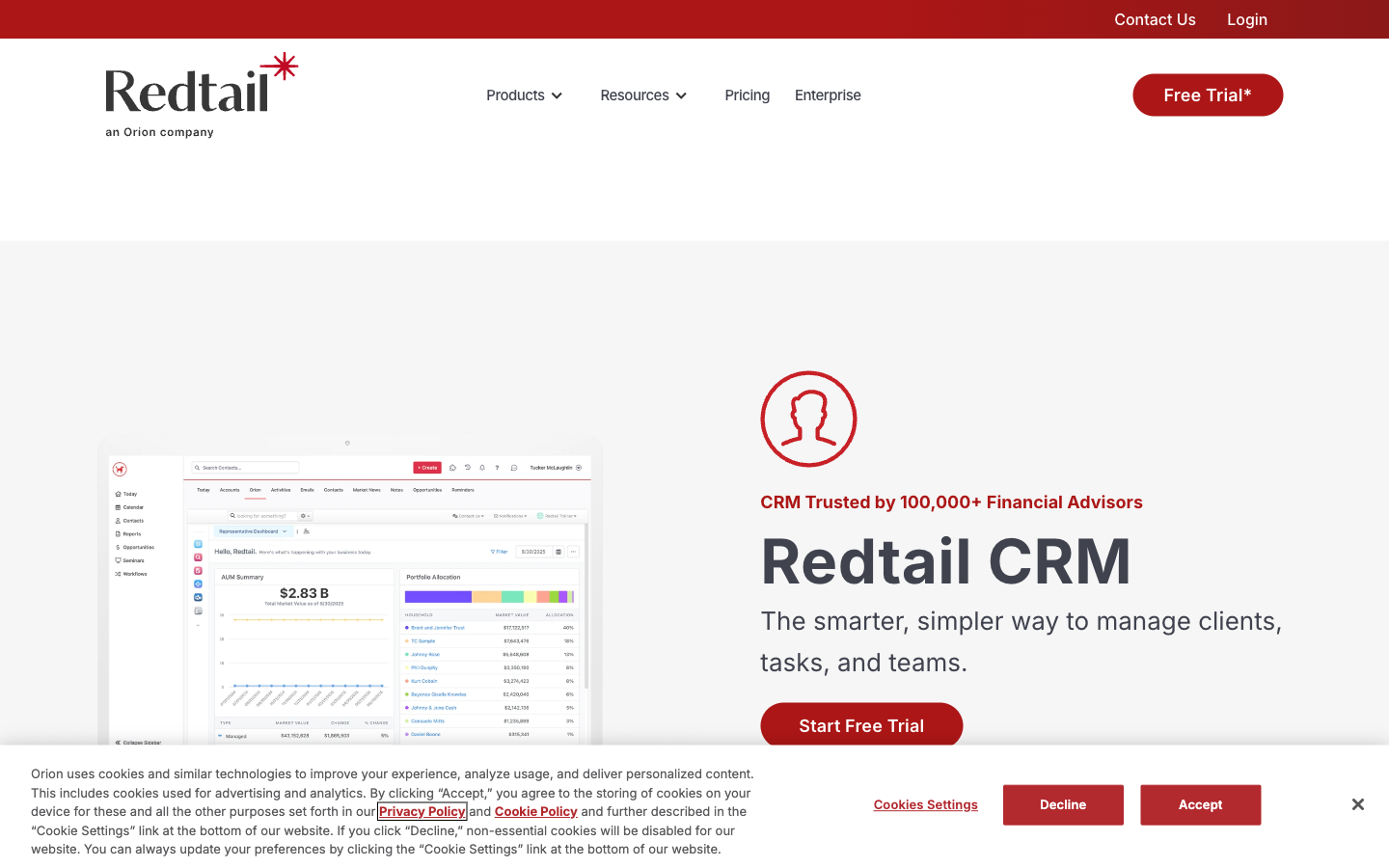
Task: Expand the Resources dropdown menu
Action: click(643, 95)
